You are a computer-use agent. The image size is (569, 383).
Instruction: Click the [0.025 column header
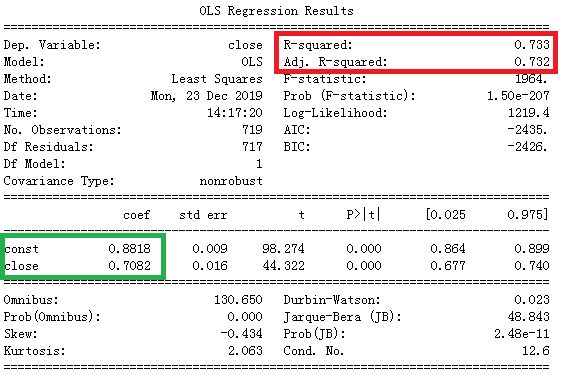pos(446,215)
